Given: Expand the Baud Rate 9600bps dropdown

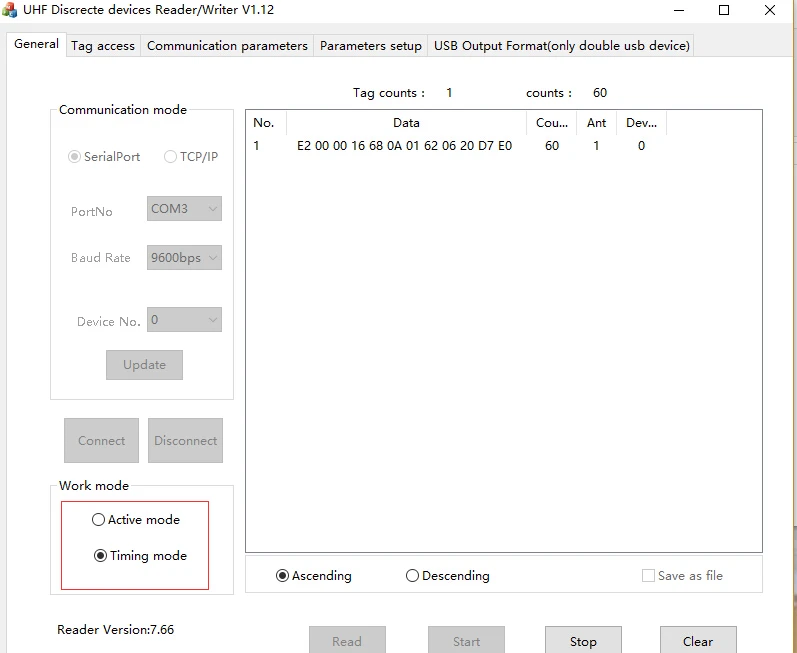Looking at the screenshot, I should click(184, 257).
